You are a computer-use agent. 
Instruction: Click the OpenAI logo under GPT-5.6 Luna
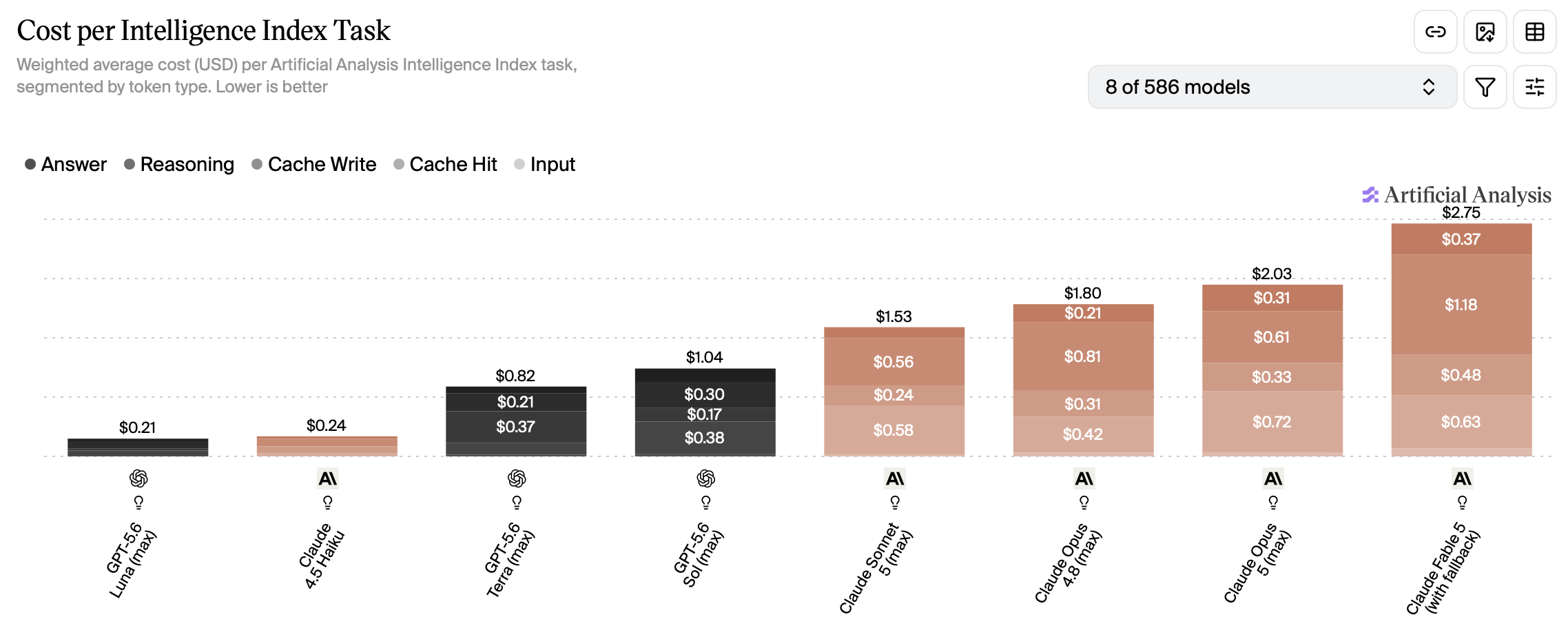[x=138, y=478]
